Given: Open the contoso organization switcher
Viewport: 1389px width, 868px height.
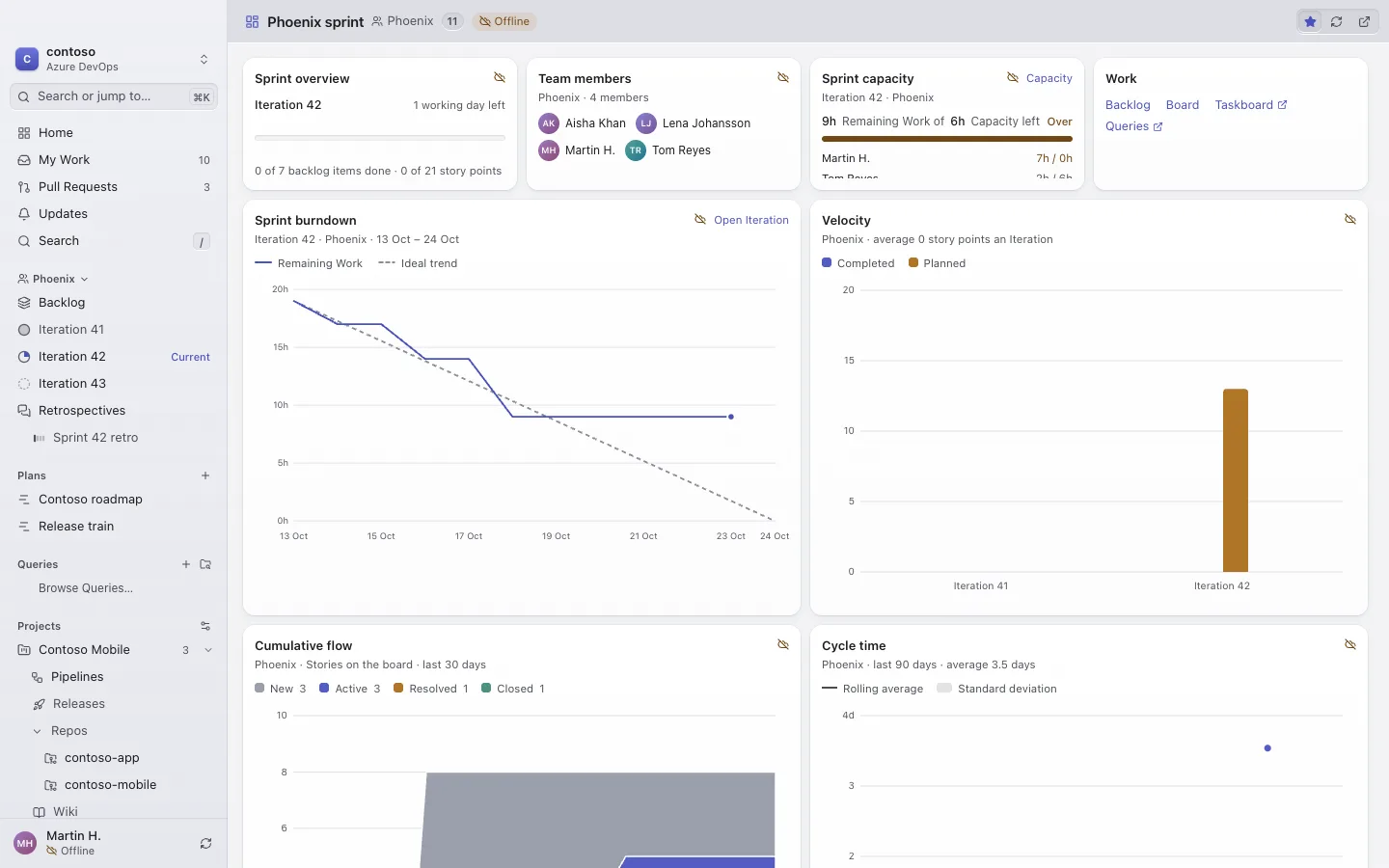Looking at the screenshot, I should [114, 59].
